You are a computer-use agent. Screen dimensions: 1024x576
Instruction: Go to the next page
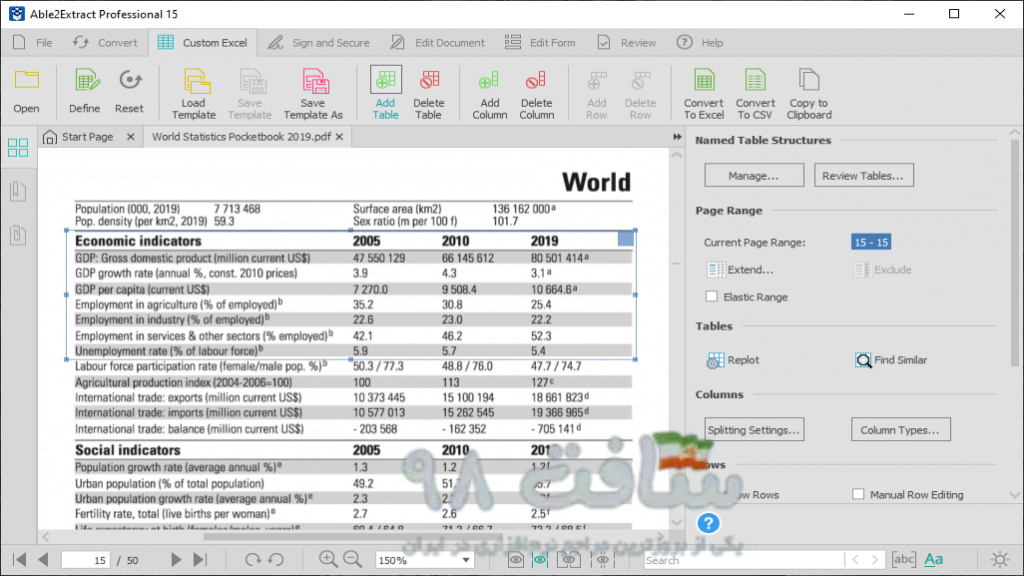(176, 560)
